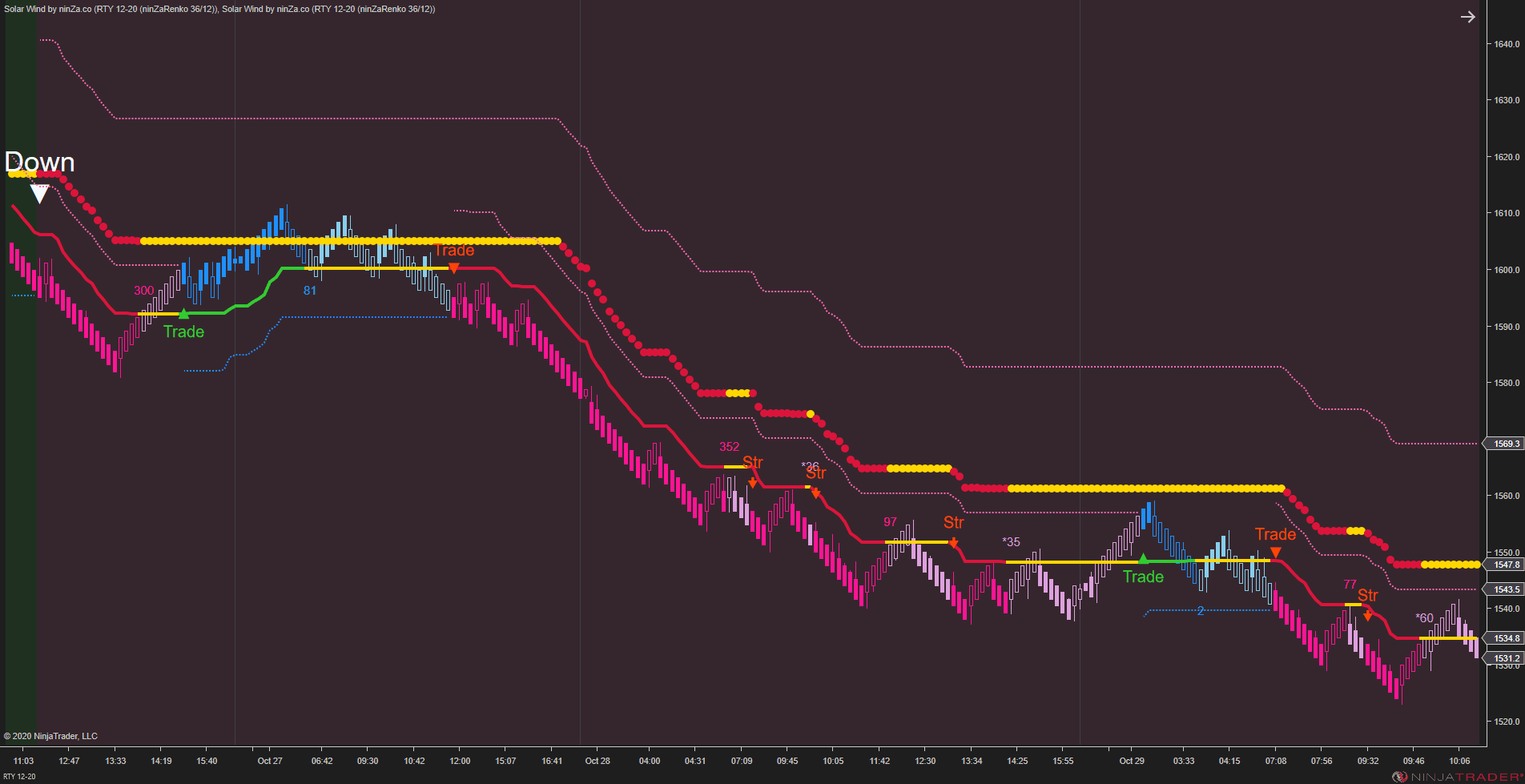Click the Oct 28 date label on time axis

tap(598, 761)
